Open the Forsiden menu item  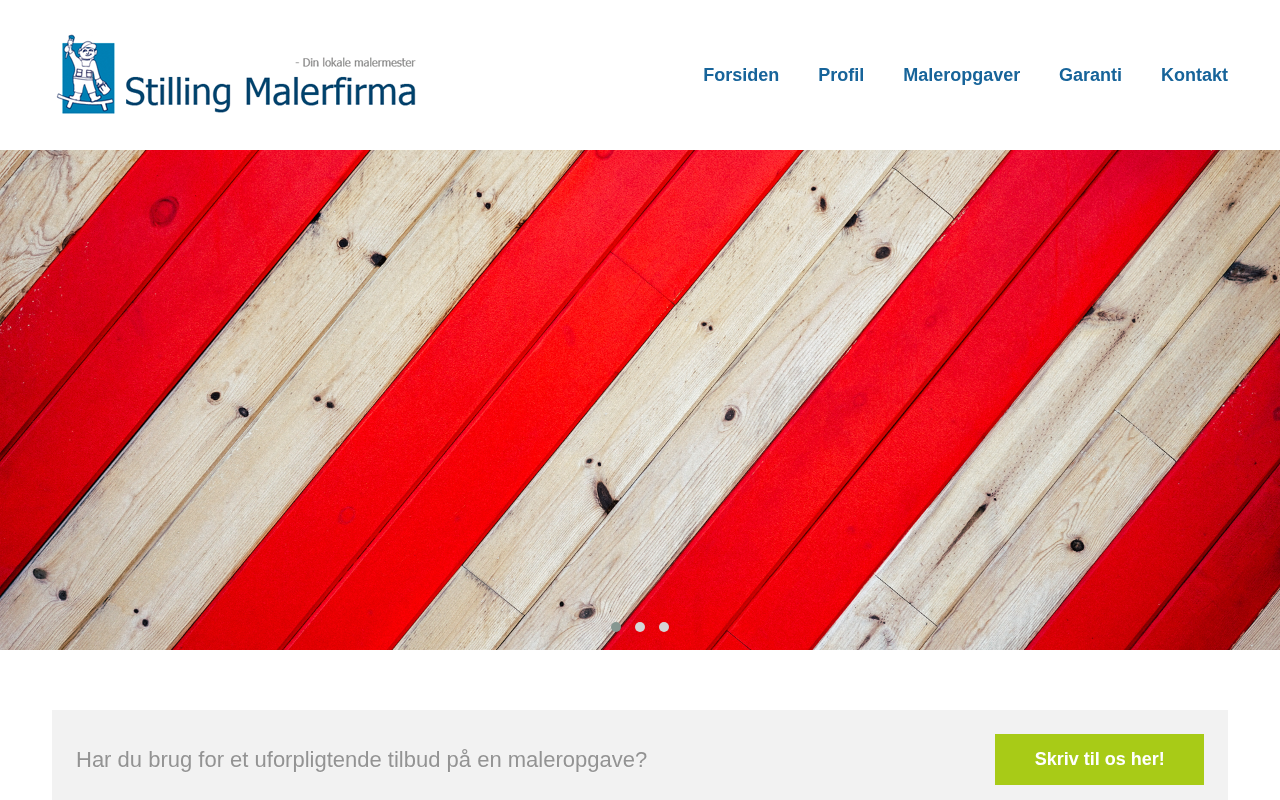tap(741, 75)
